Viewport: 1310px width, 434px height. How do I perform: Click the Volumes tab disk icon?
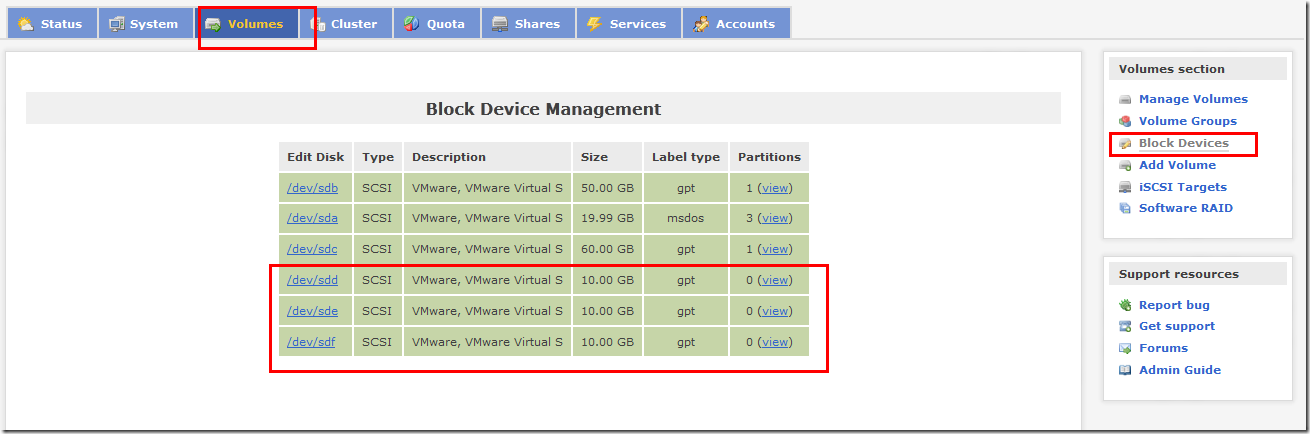[213, 24]
